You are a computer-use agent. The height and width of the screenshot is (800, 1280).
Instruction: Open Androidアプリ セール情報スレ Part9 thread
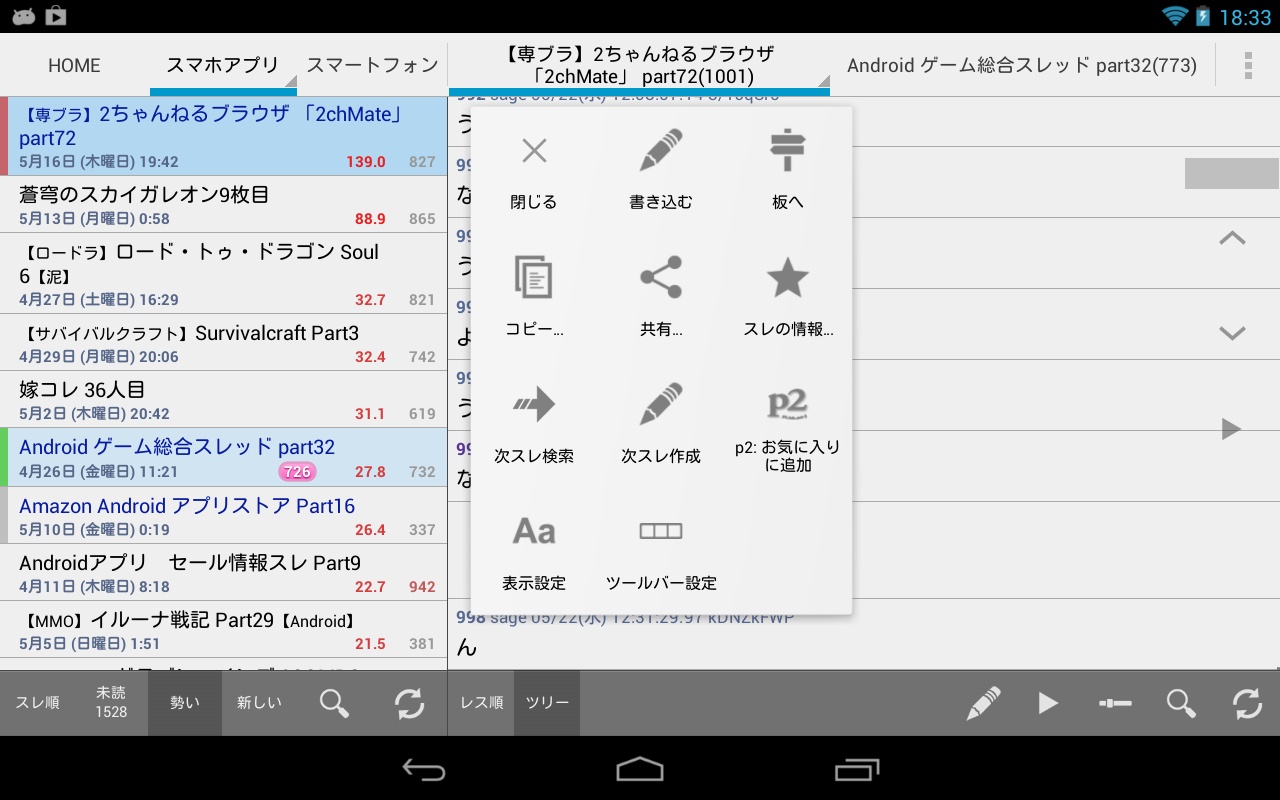(x=223, y=573)
